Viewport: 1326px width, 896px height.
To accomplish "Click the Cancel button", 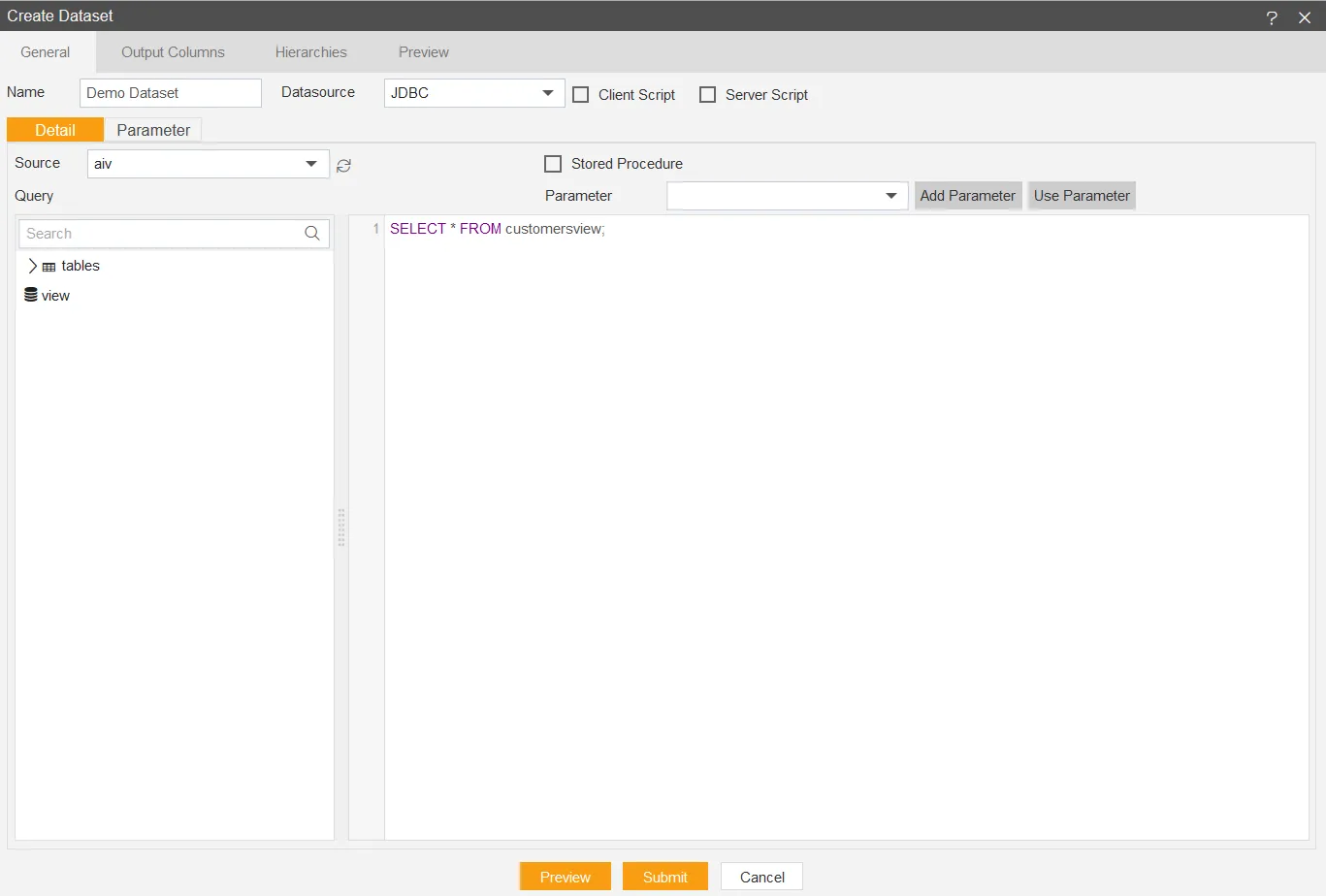I will [x=762, y=877].
